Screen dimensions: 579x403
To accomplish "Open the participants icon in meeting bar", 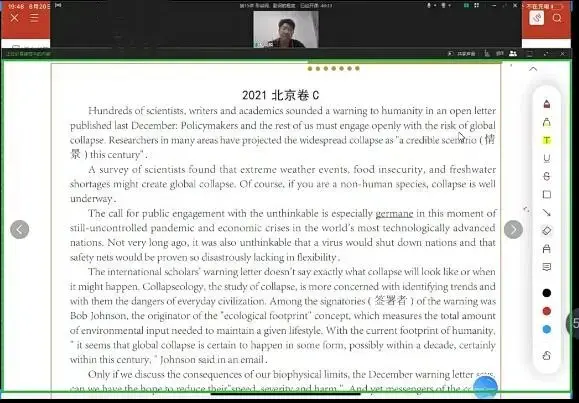I will tap(513, 54).
